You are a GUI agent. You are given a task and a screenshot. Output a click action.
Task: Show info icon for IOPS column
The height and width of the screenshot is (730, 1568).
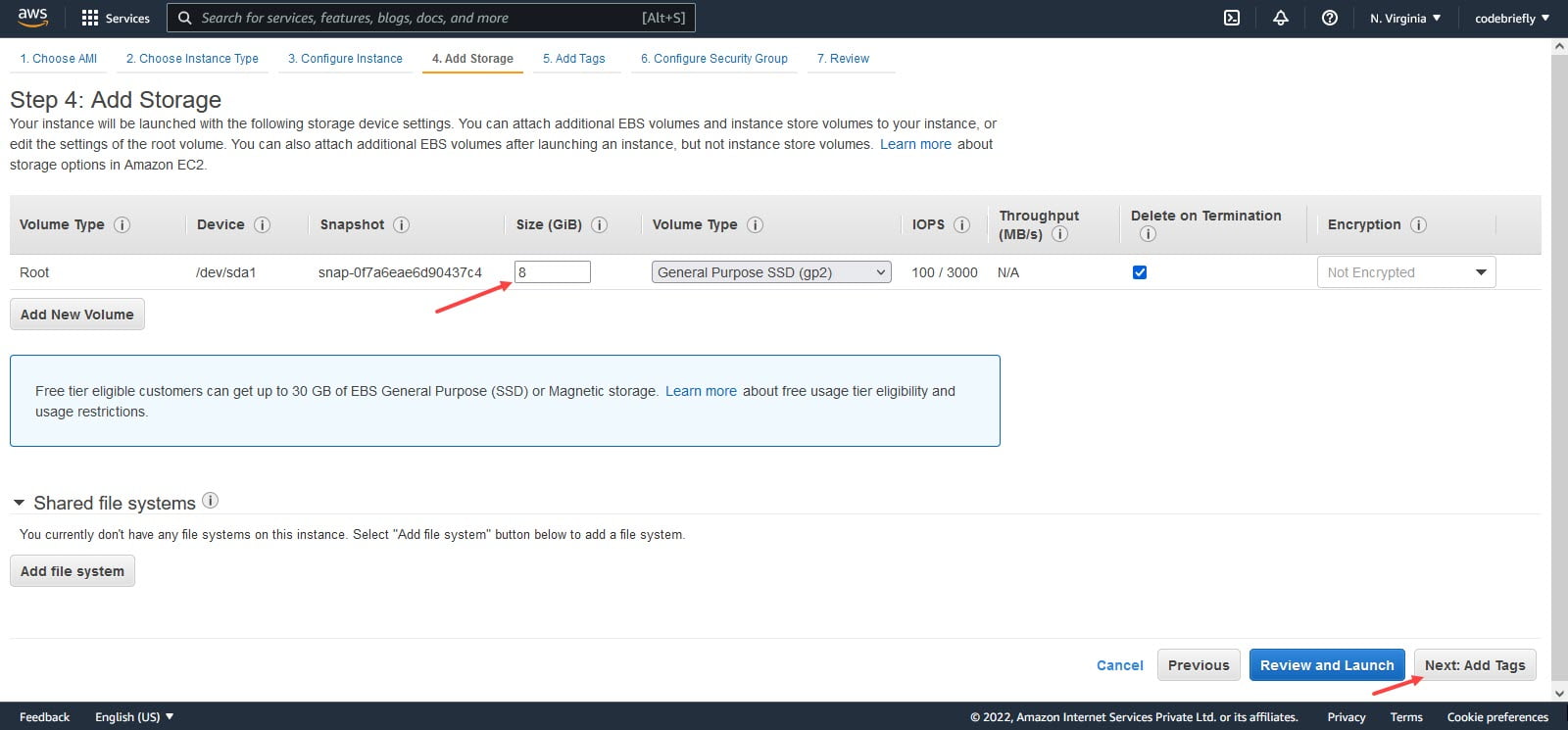(x=961, y=224)
